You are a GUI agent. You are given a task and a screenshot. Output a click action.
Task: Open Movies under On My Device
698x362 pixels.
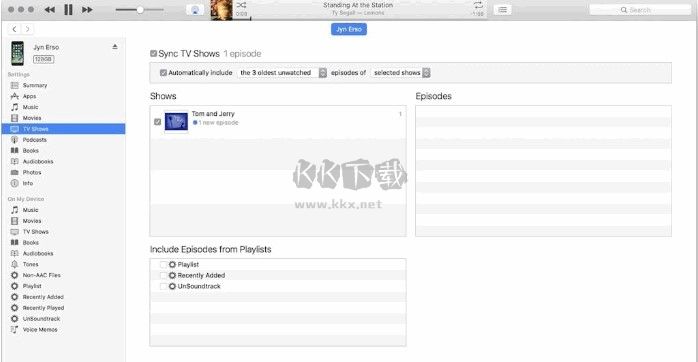click(32, 221)
